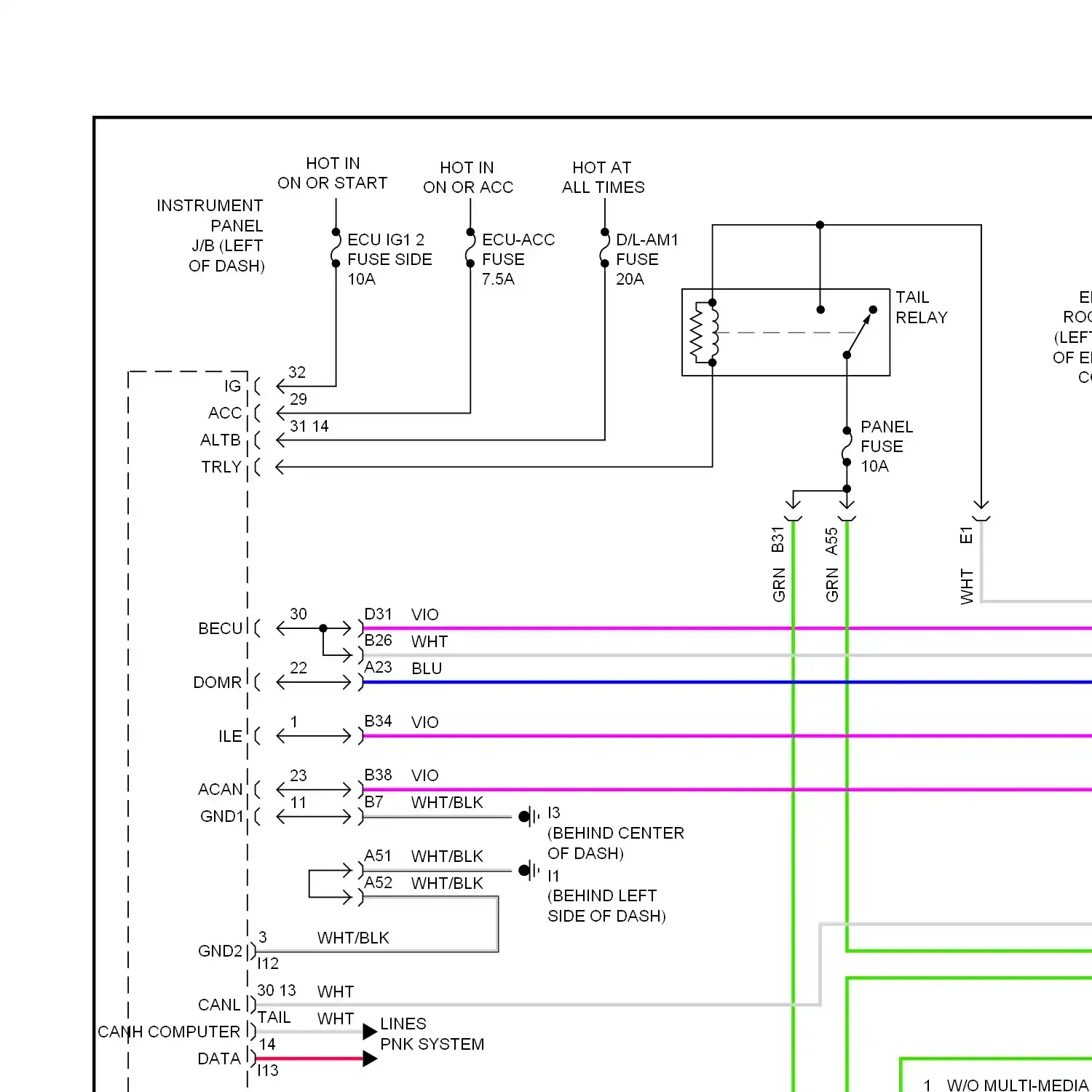Click the I3 ground symbol

[x=529, y=817]
